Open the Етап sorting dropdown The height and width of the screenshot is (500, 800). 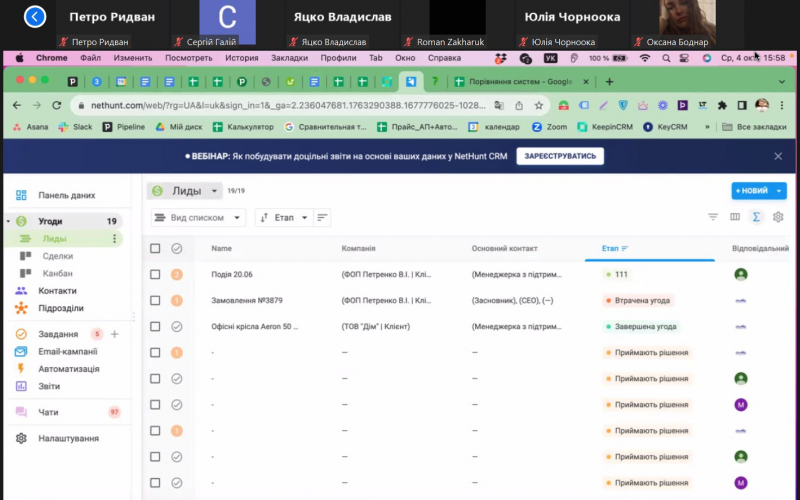click(x=284, y=218)
